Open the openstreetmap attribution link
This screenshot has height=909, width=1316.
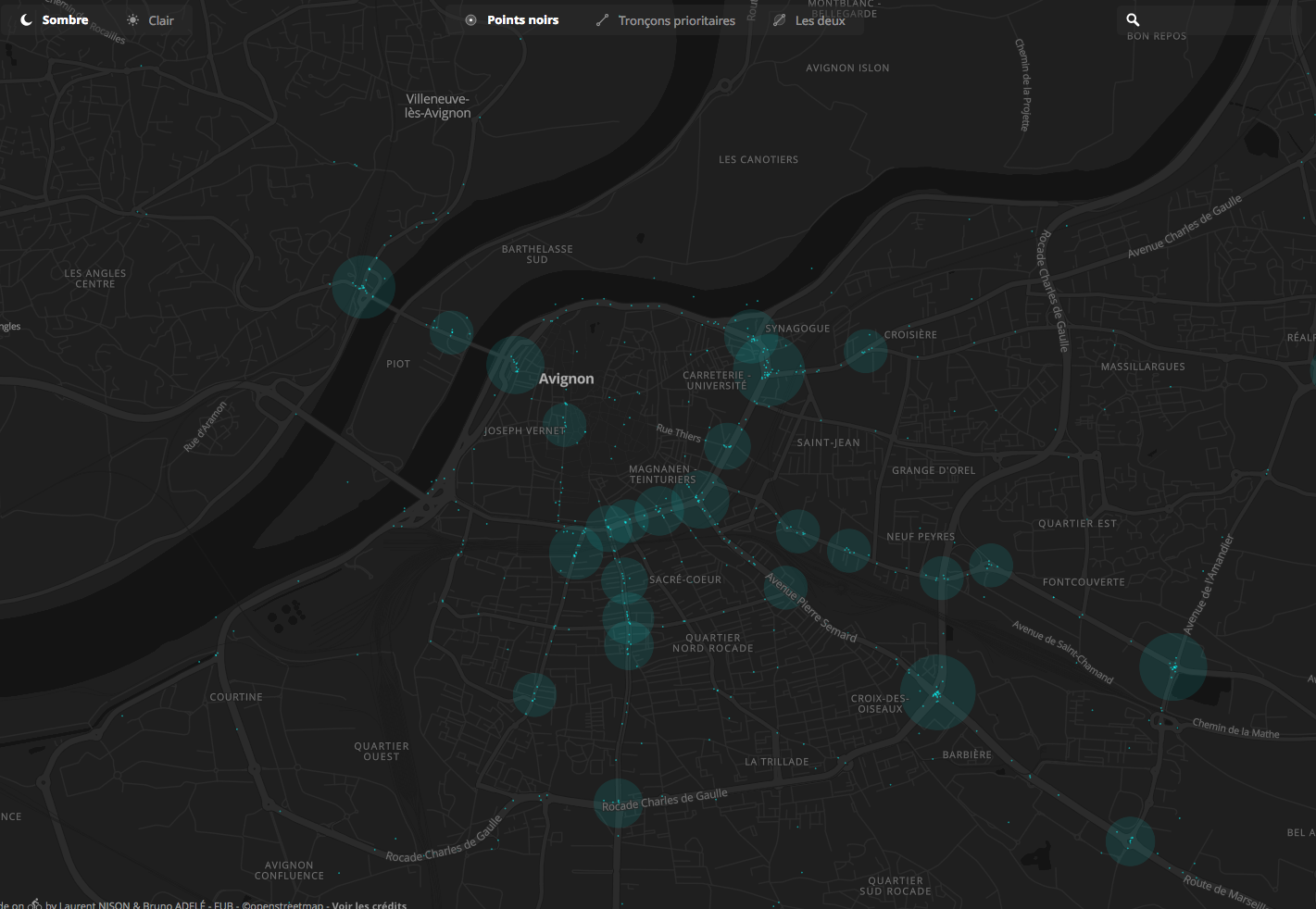[x=282, y=904]
